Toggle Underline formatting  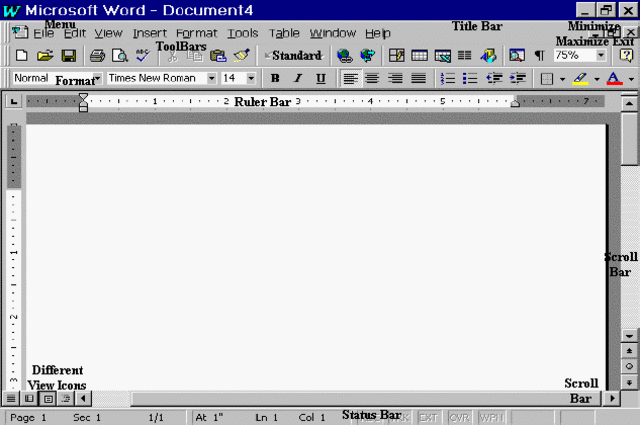[321, 78]
